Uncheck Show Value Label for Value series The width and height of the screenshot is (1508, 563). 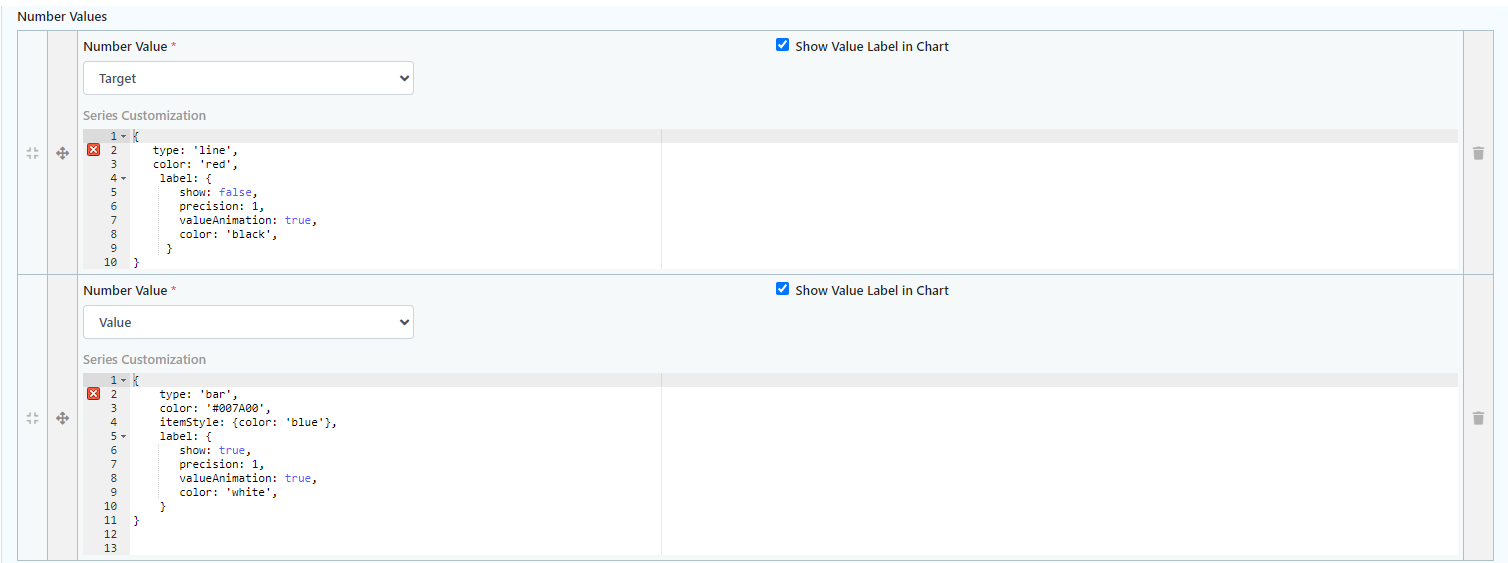pyautogui.click(x=783, y=289)
